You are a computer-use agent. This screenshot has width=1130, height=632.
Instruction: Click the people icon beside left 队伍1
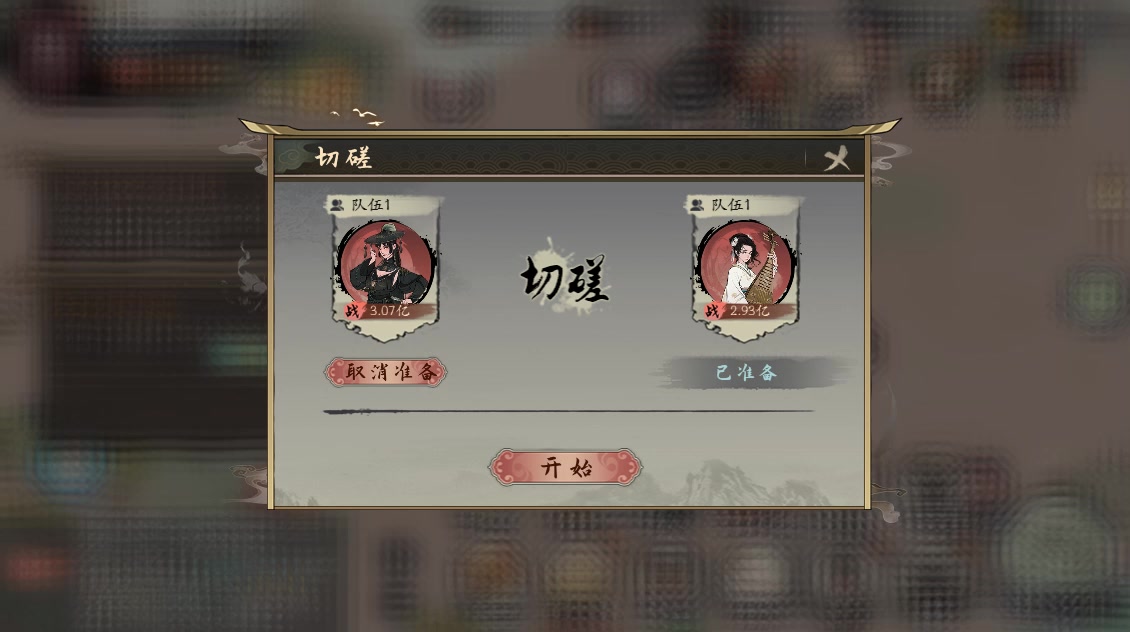tap(337, 205)
